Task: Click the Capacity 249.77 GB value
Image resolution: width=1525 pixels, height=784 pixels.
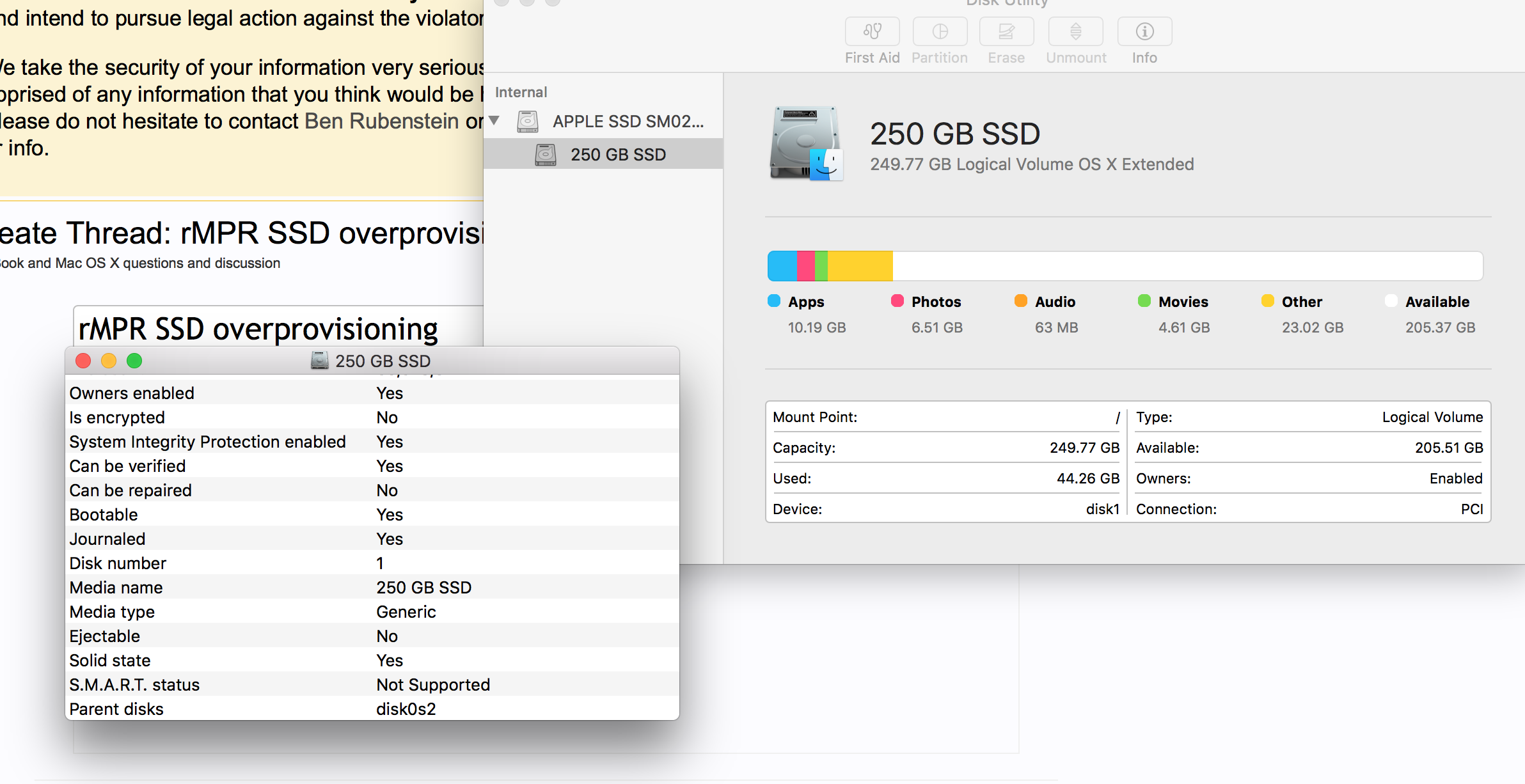Action: click(1085, 448)
